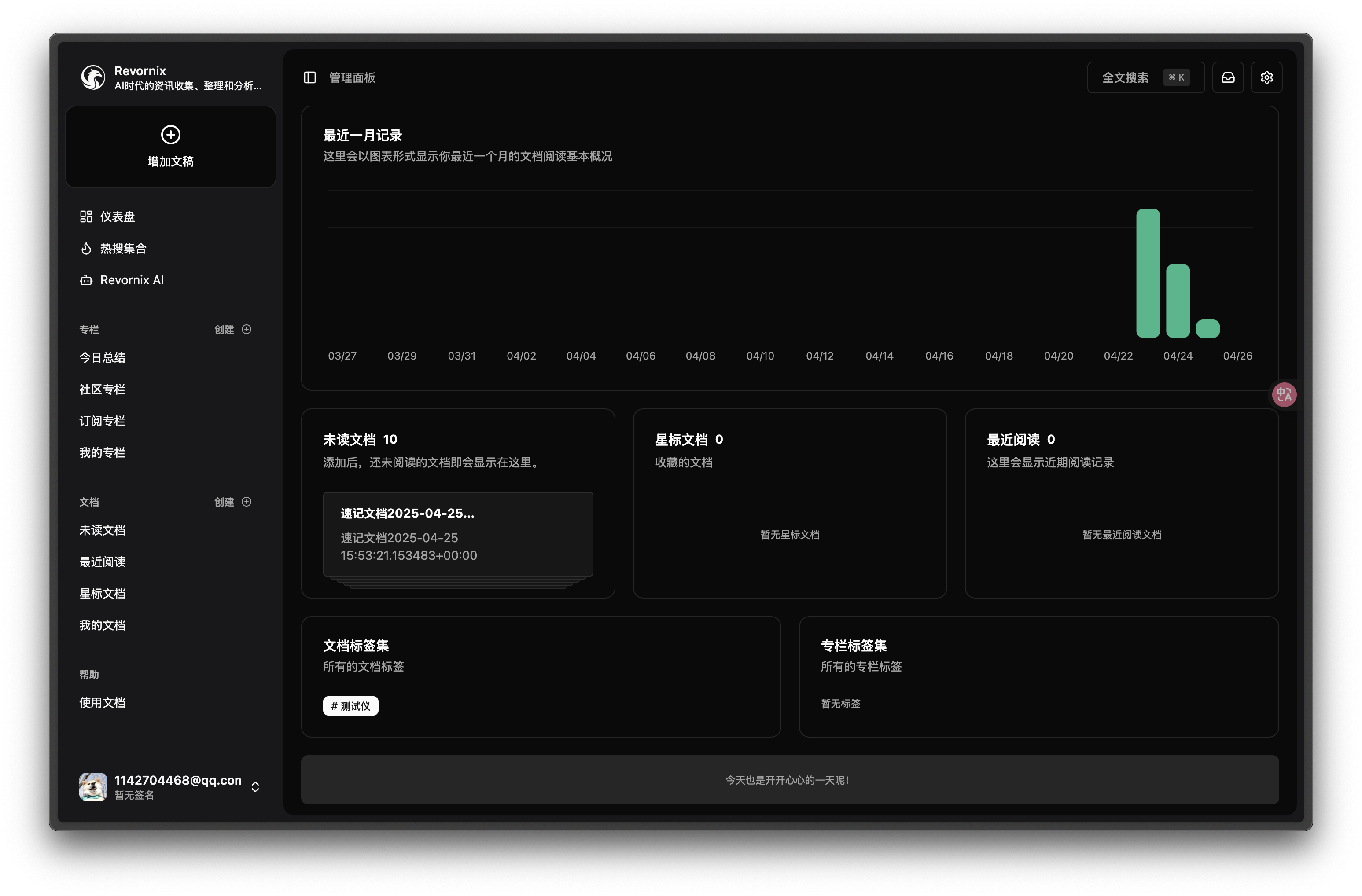
Task: Go to 今日总结 column
Action: (170, 358)
